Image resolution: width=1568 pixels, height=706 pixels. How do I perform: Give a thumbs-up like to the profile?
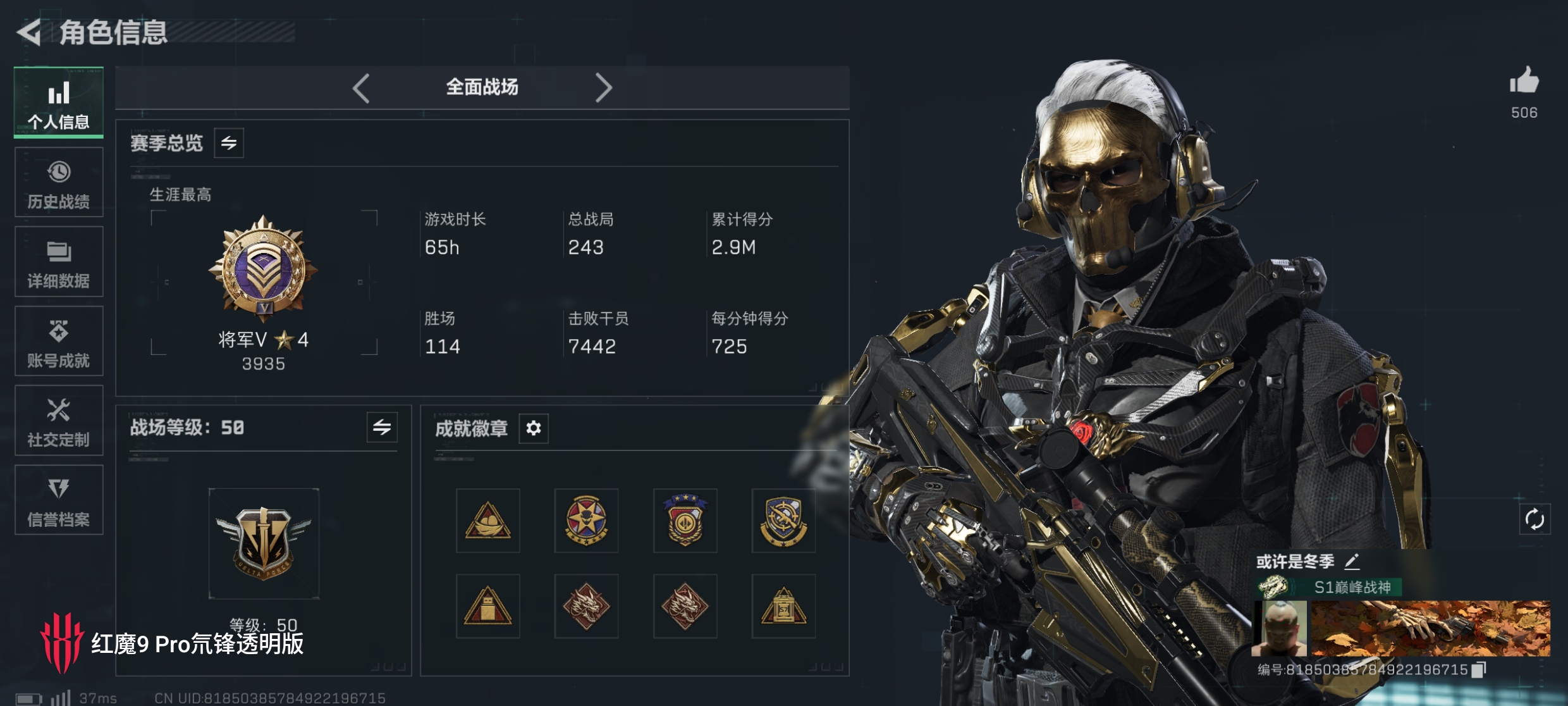tap(1524, 81)
